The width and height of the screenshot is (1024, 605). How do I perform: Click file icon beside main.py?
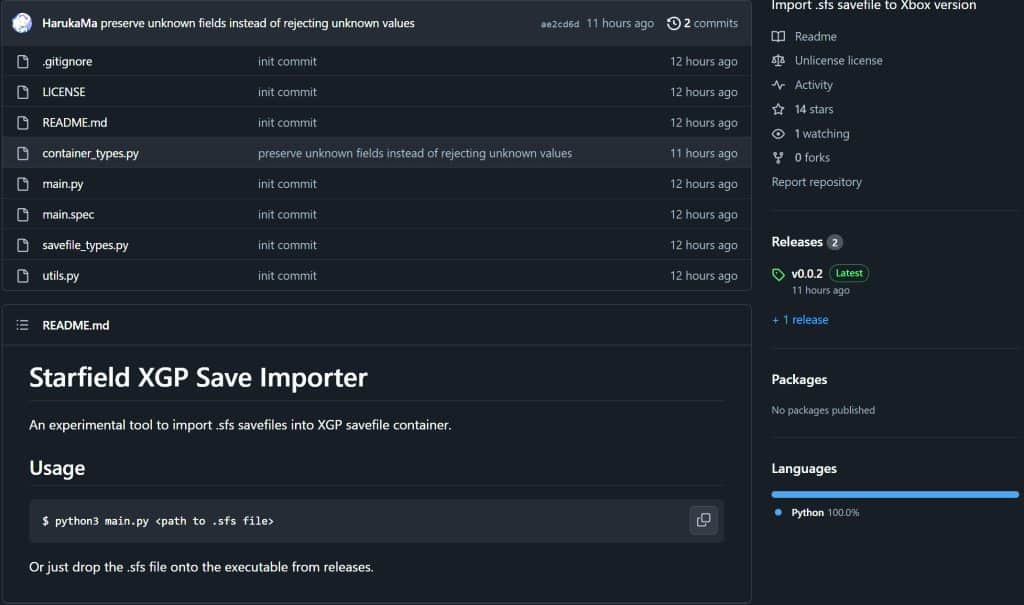click(x=23, y=184)
